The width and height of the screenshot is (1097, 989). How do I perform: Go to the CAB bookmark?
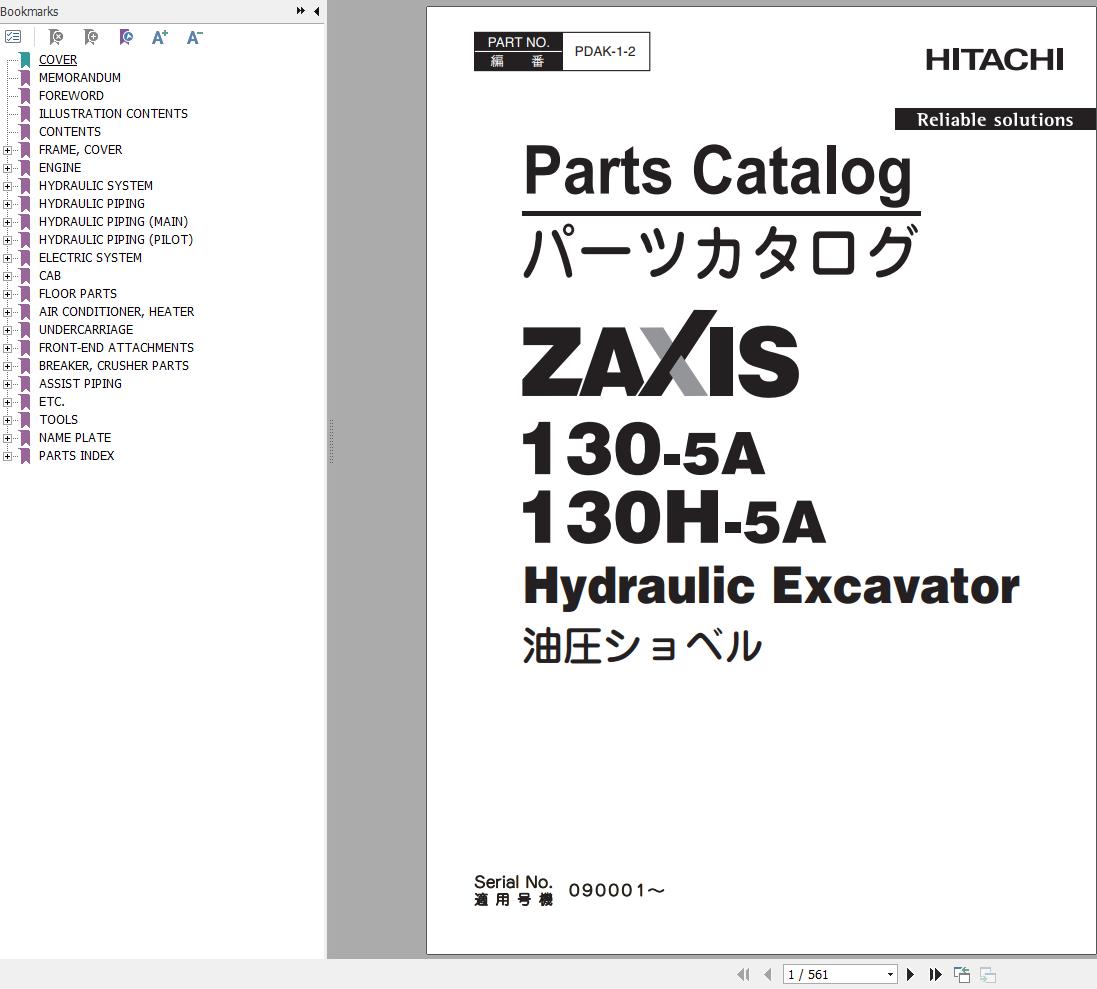coord(50,276)
